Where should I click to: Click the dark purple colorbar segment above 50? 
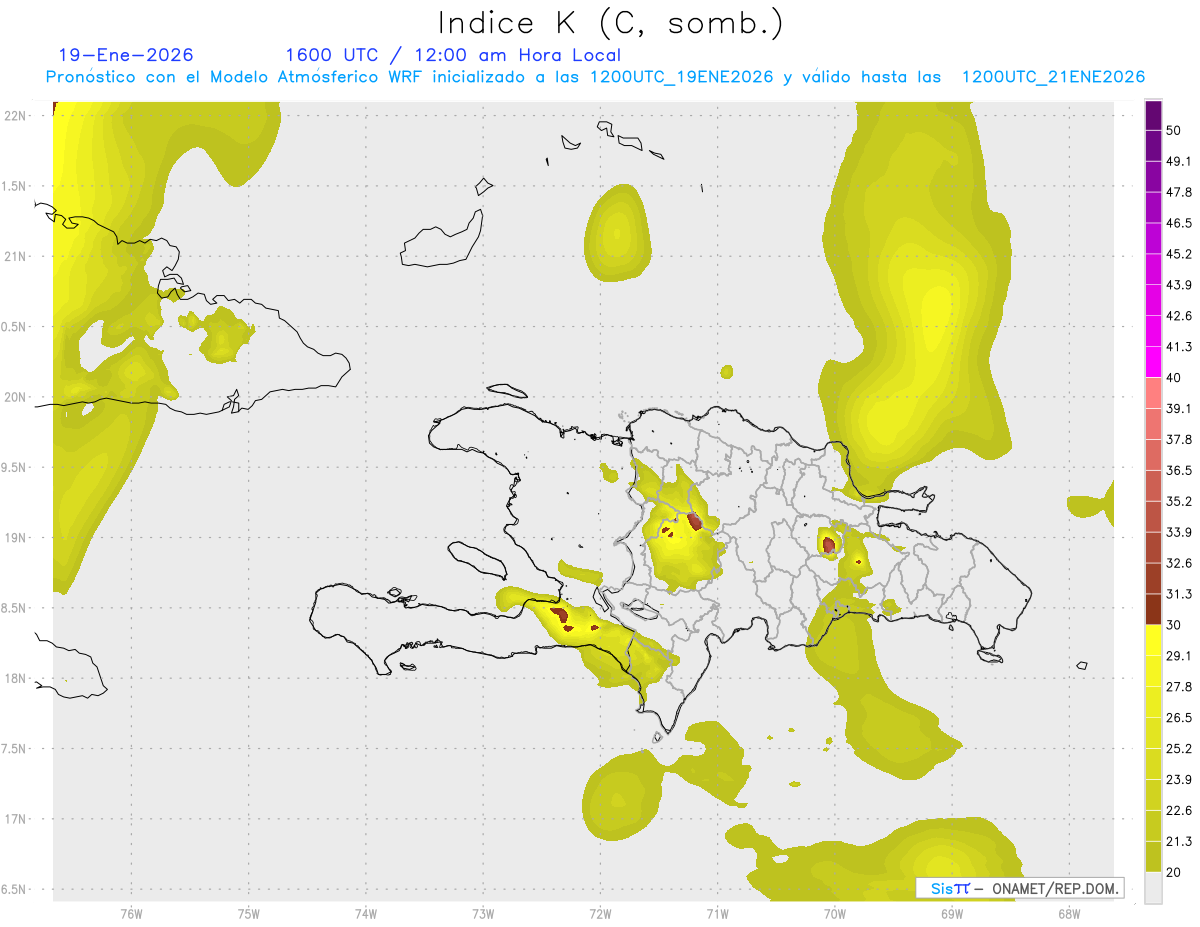1153,116
